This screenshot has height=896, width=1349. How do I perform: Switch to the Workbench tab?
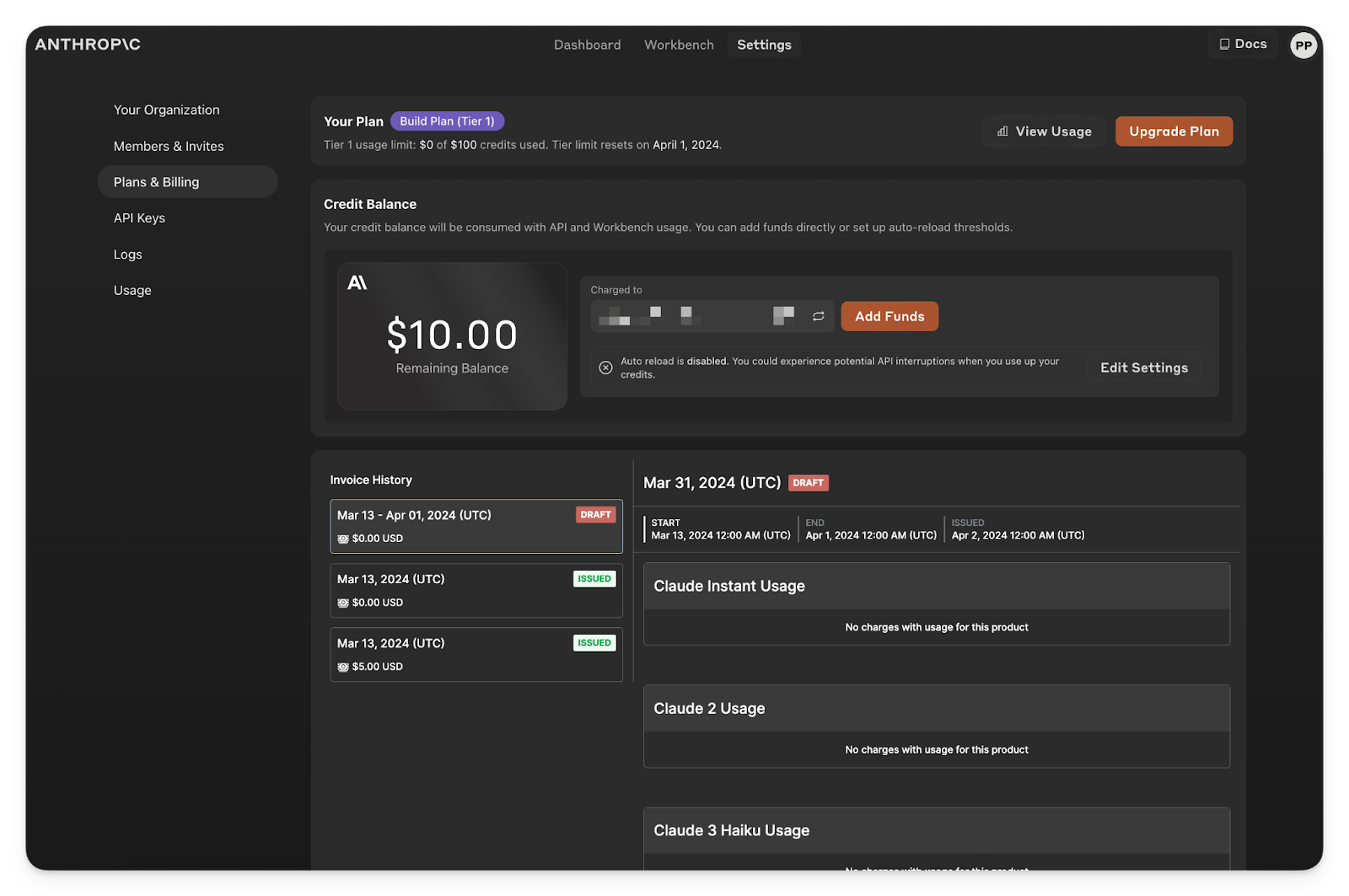coord(679,45)
